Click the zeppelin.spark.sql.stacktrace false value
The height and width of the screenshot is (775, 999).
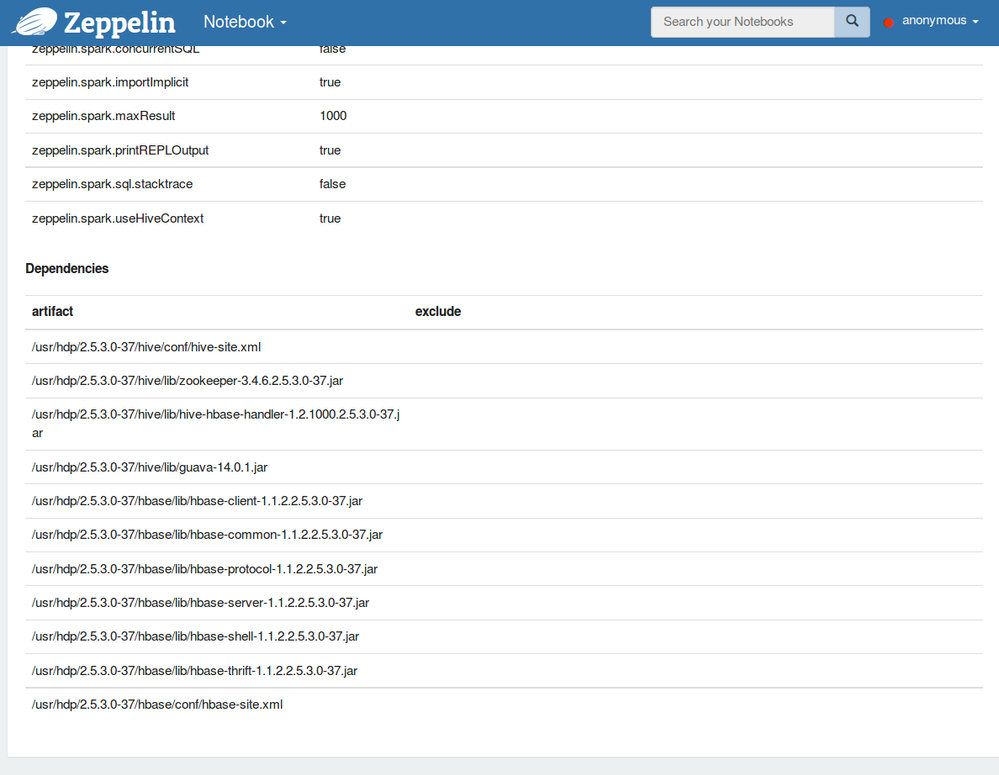[x=332, y=183]
